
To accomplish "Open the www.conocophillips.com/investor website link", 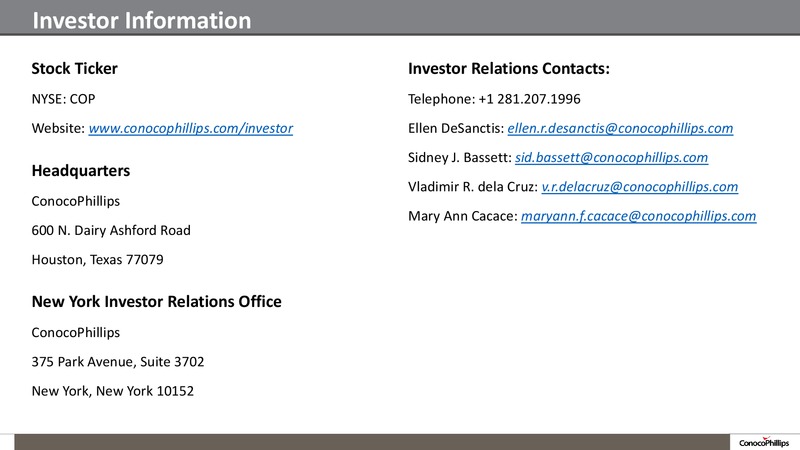I will pyautogui.click(x=191, y=128).
